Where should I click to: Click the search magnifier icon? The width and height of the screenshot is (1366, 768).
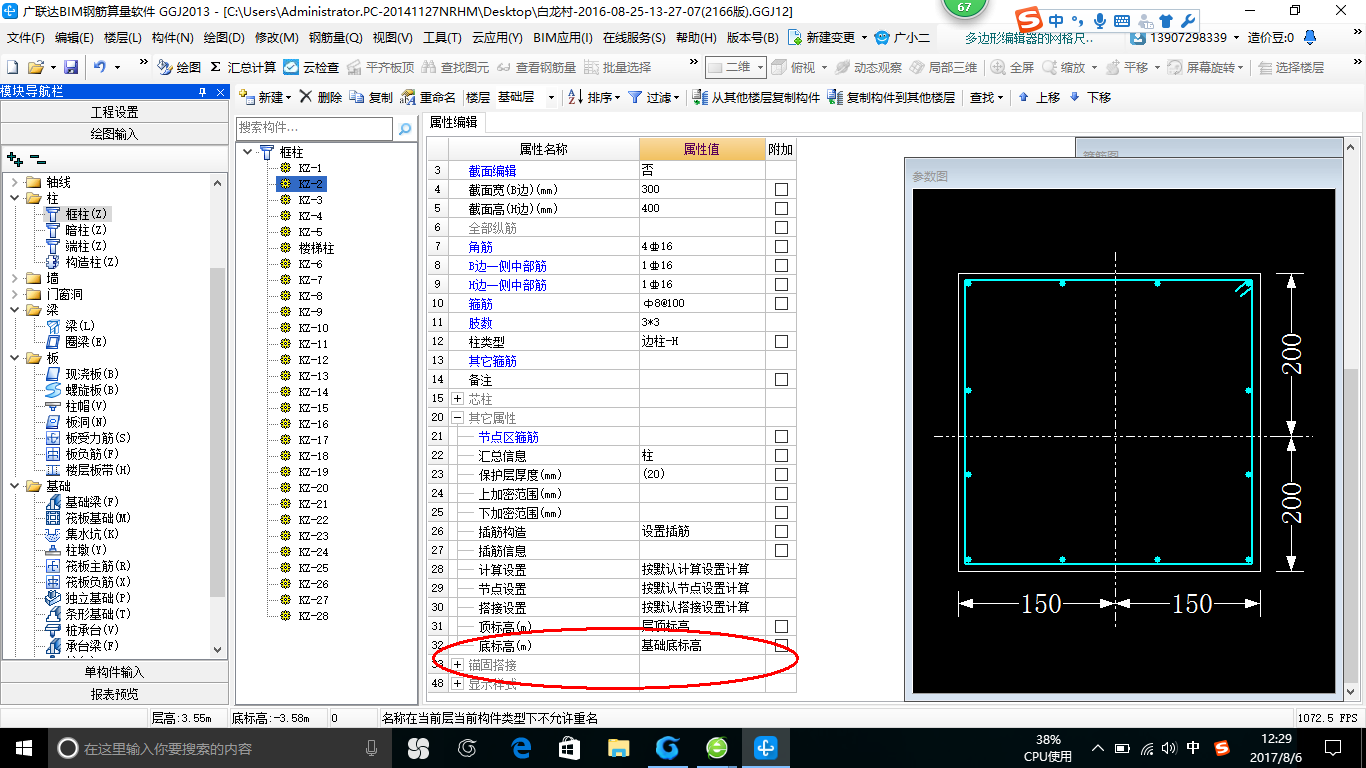[404, 129]
